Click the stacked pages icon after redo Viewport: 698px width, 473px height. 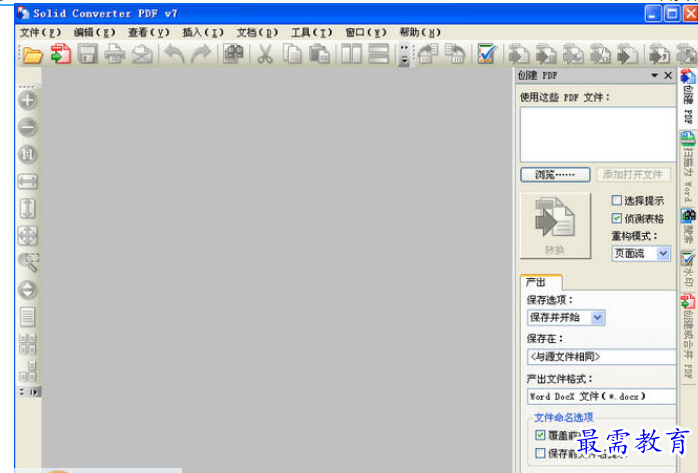coord(233,54)
